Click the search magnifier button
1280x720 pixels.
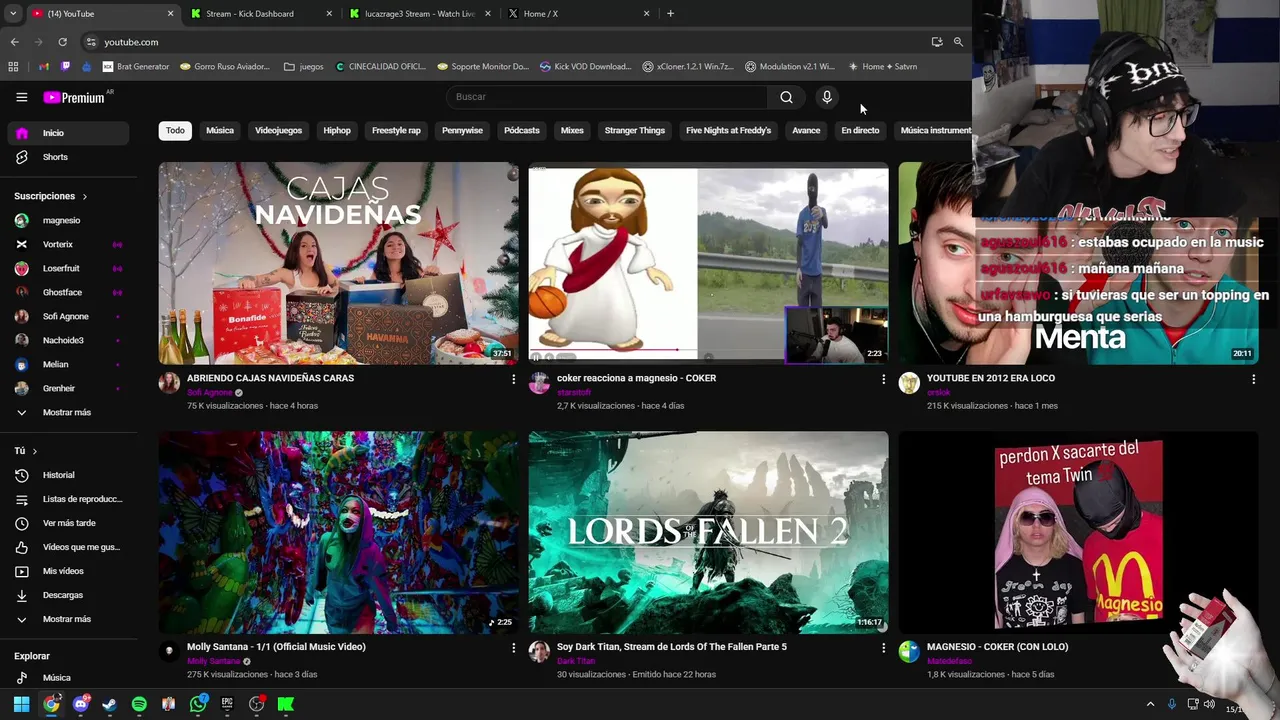786,97
